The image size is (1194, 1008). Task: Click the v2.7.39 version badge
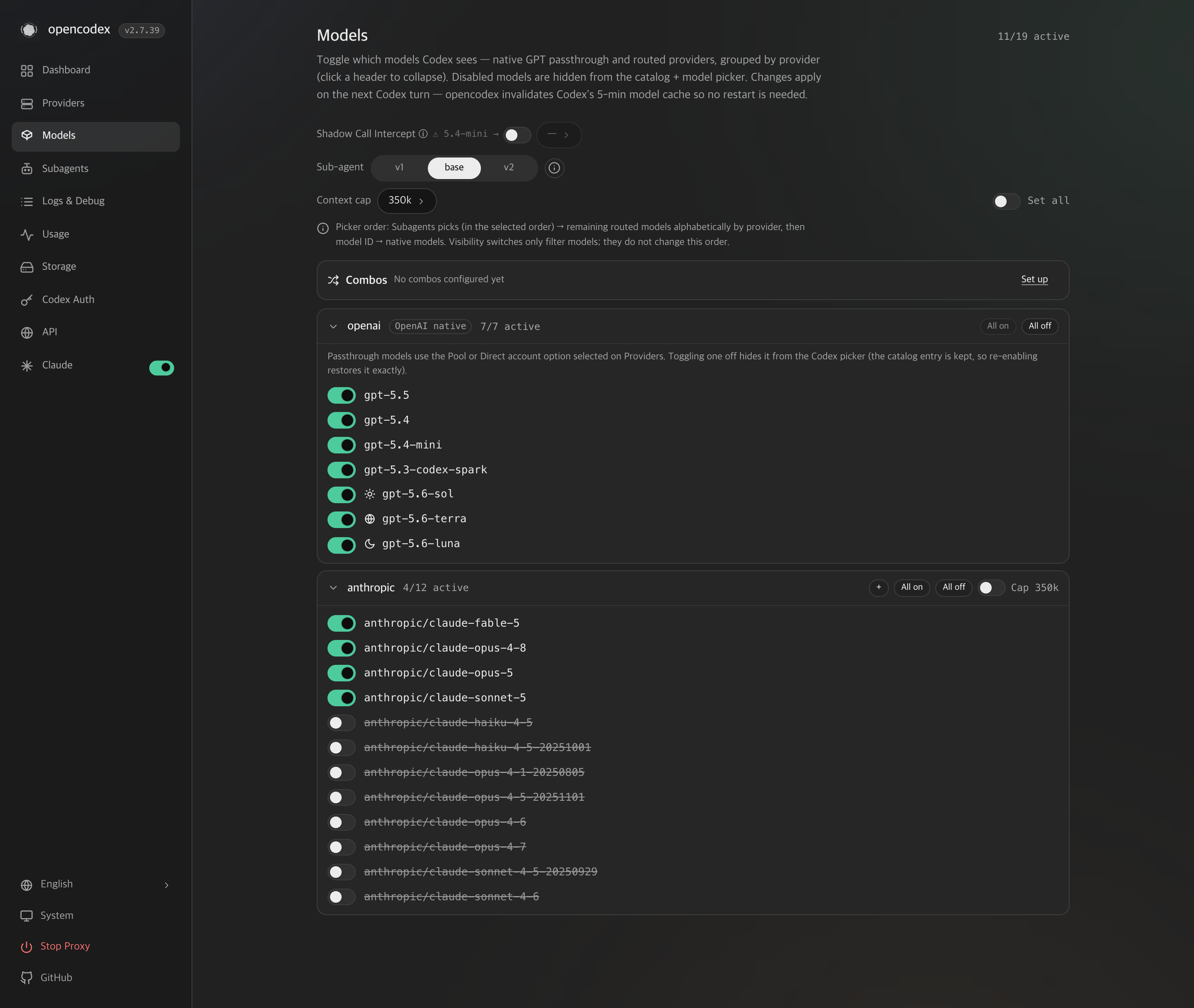pos(142,30)
